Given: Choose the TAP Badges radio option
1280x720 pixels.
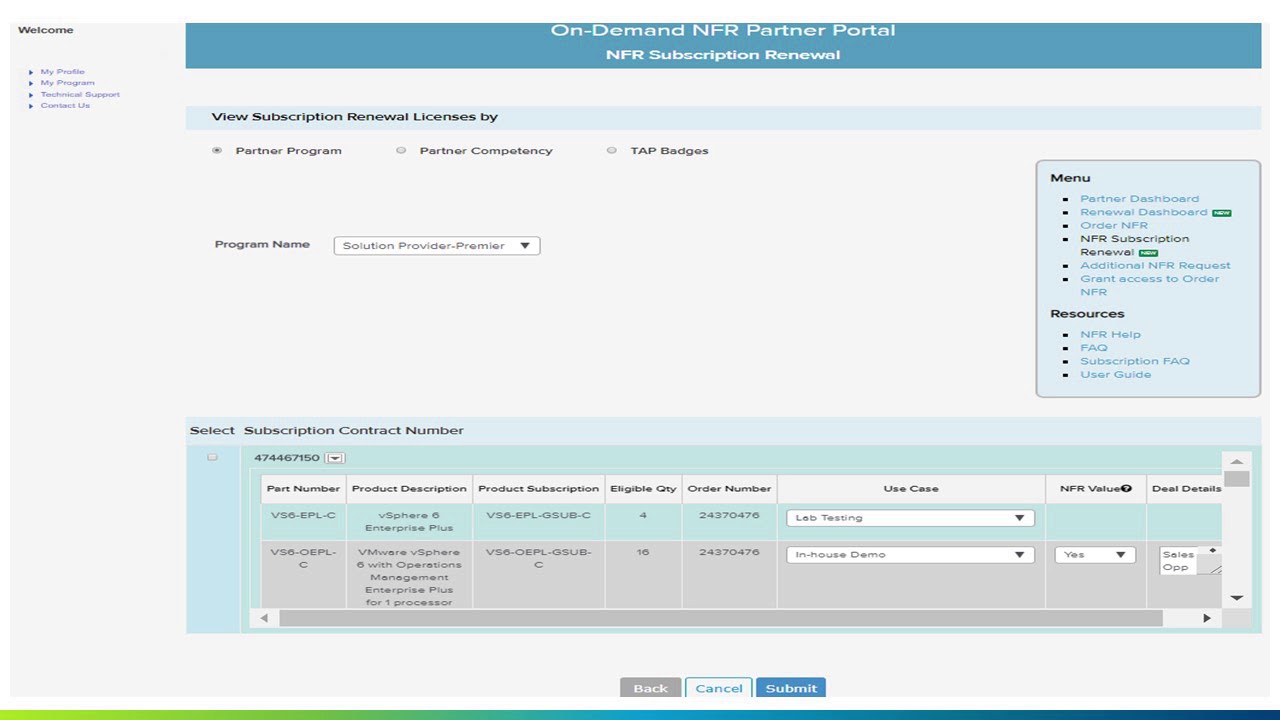Looking at the screenshot, I should click(x=611, y=151).
